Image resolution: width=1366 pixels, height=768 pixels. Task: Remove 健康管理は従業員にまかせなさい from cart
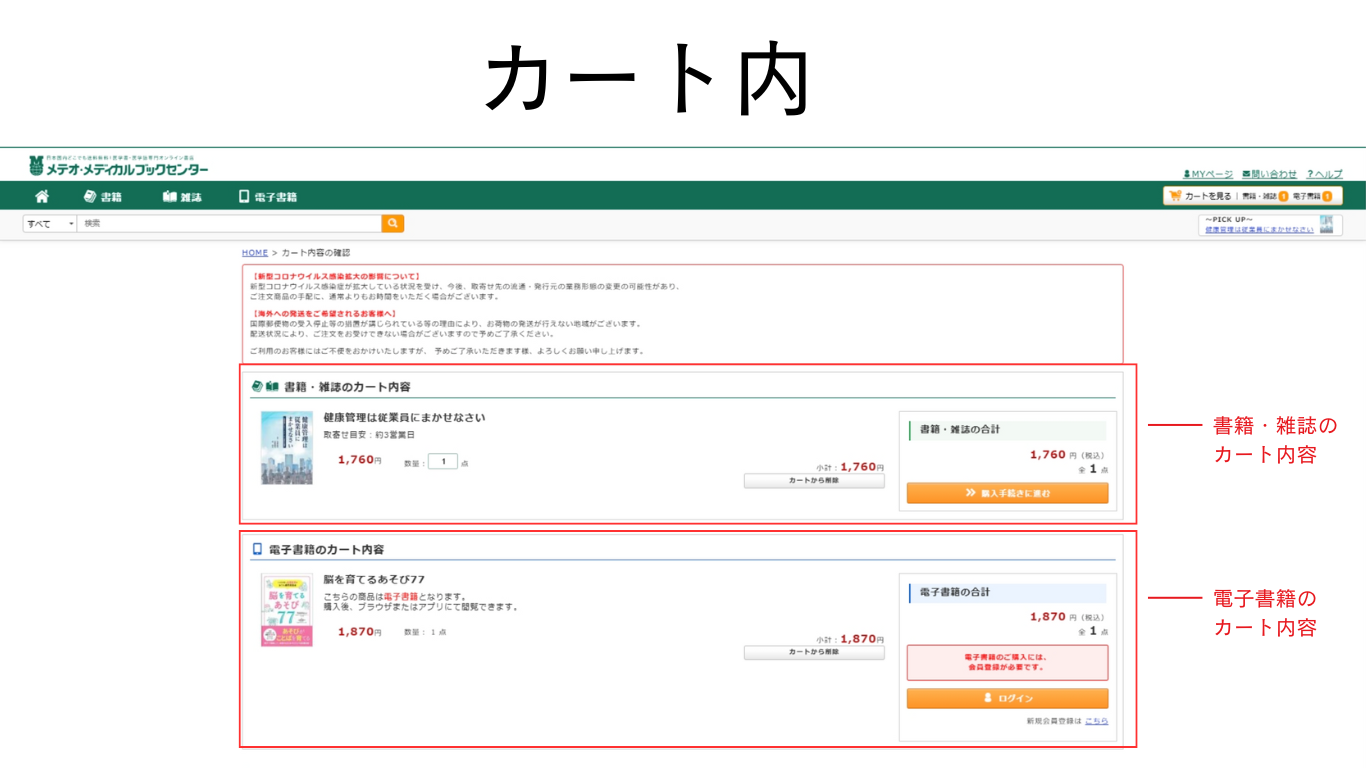(814, 481)
